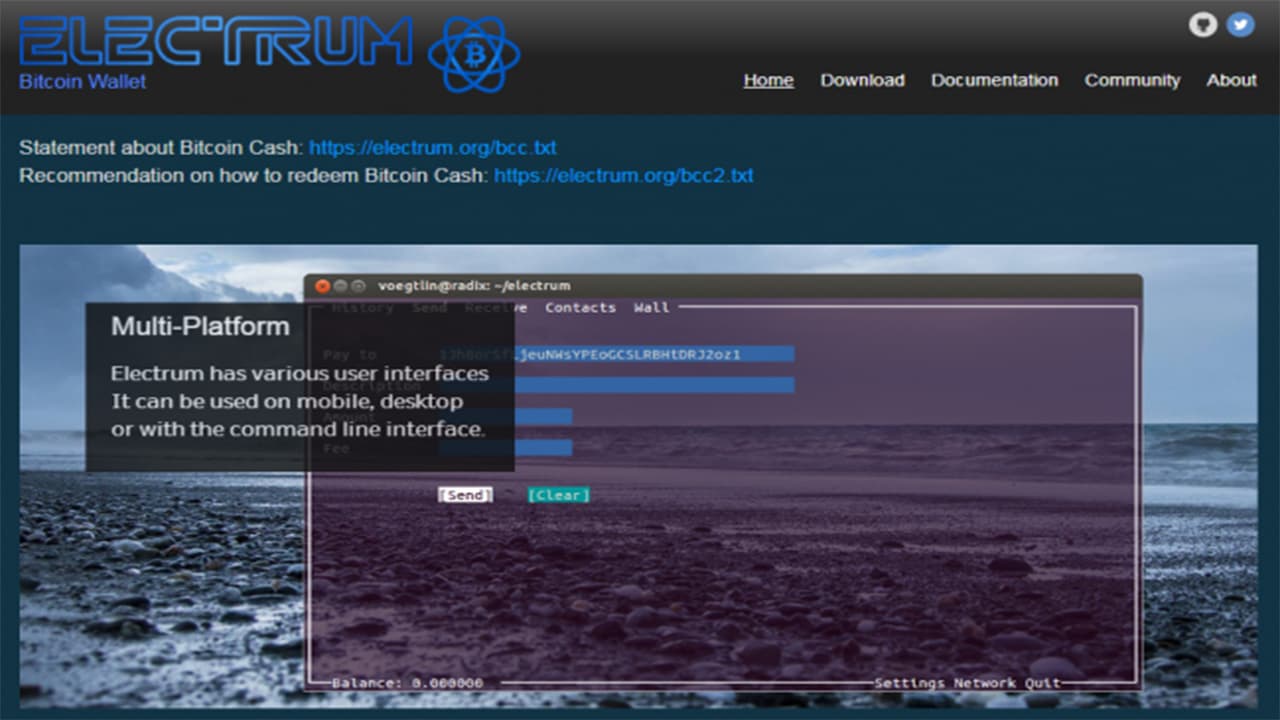Select the Contacts tab in terminal
1280x720 pixels.
click(x=580, y=308)
